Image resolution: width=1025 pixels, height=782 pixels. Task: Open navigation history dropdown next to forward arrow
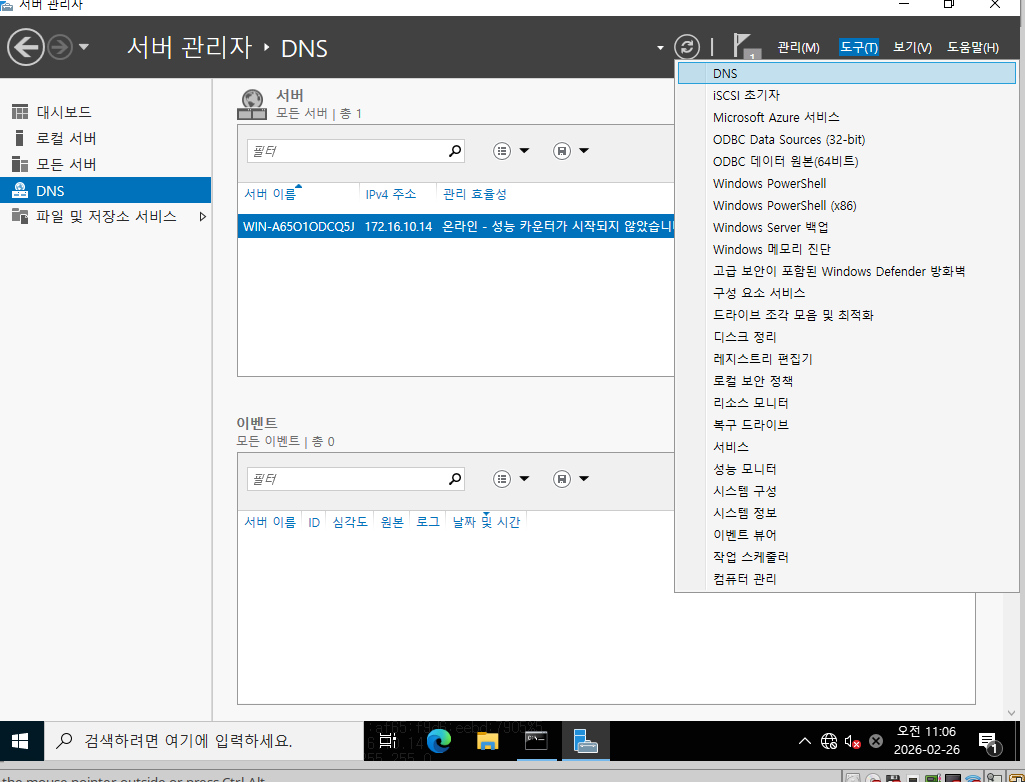click(84, 47)
